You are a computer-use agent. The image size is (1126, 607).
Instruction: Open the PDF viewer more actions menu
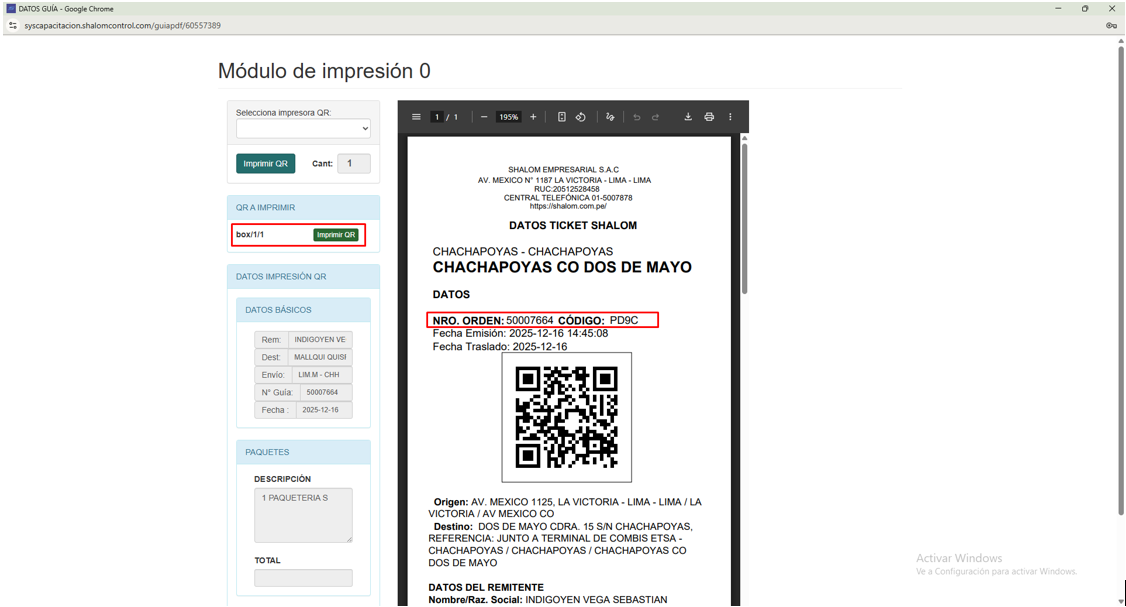pyautogui.click(x=730, y=117)
